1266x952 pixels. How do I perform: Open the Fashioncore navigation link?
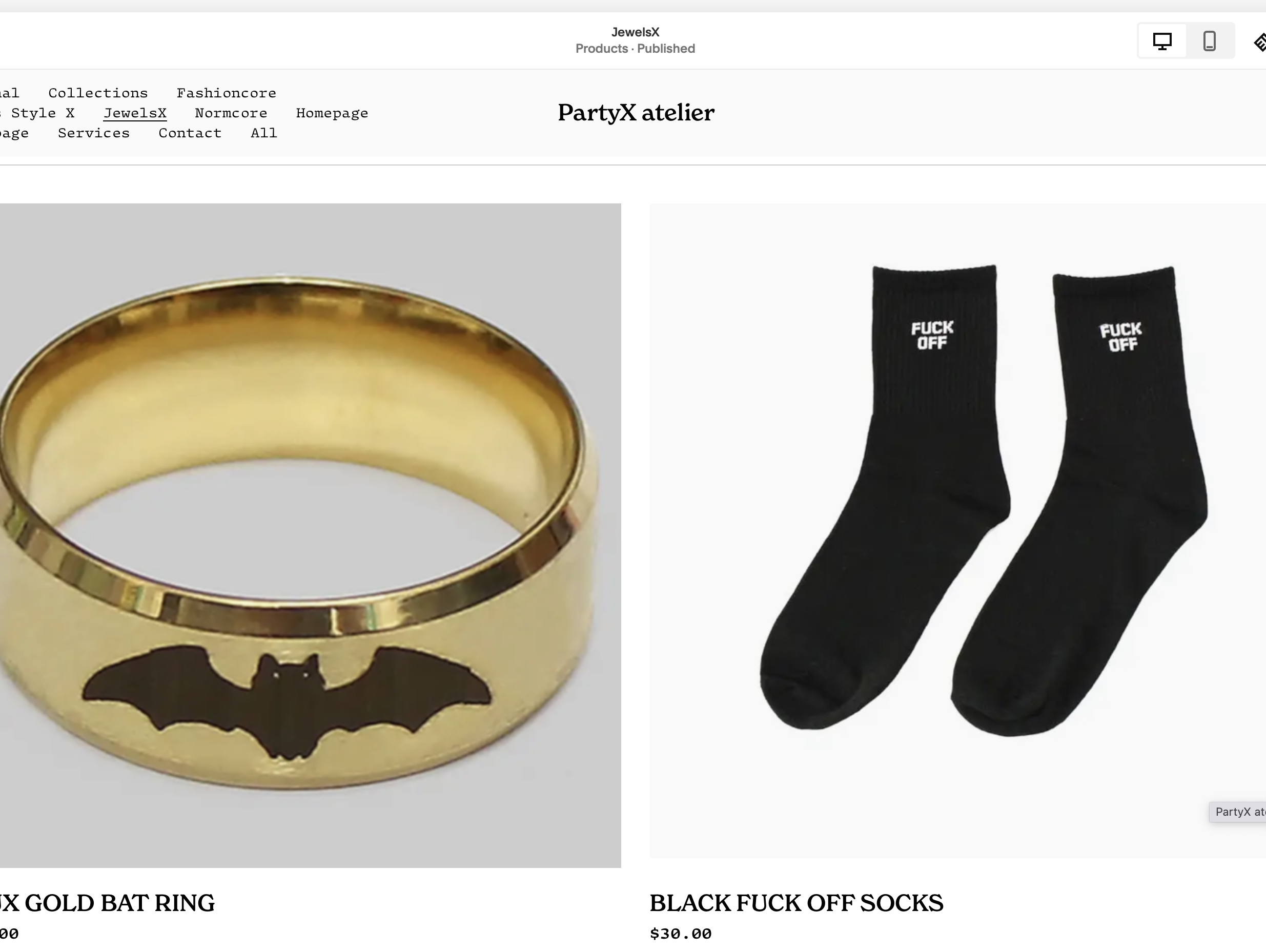pyautogui.click(x=226, y=93)
